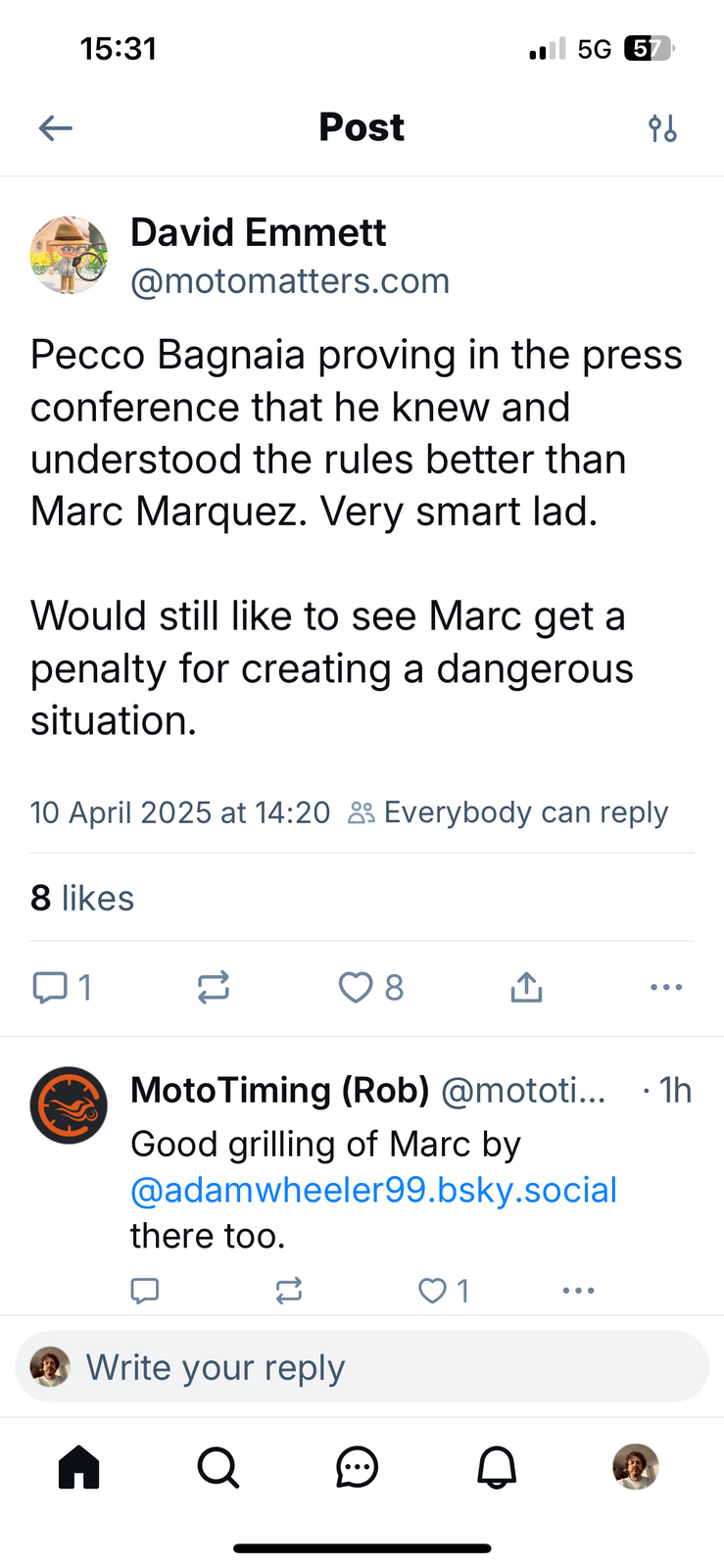Open Search tab
Viewport: 724px width, 1568px height.
[x=217, y=1467]
